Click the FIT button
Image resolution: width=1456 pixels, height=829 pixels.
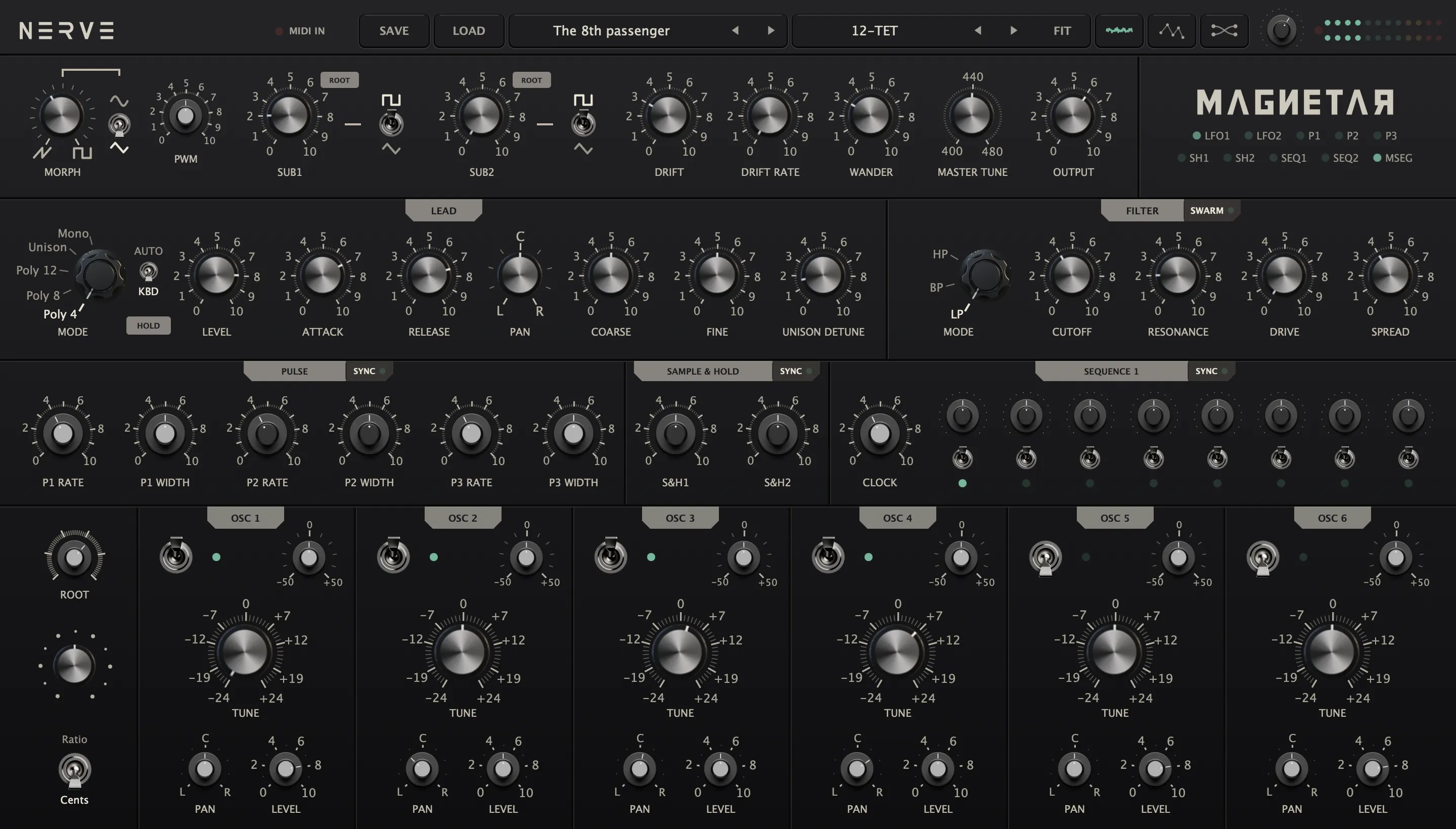click(x=1062, y=31)
